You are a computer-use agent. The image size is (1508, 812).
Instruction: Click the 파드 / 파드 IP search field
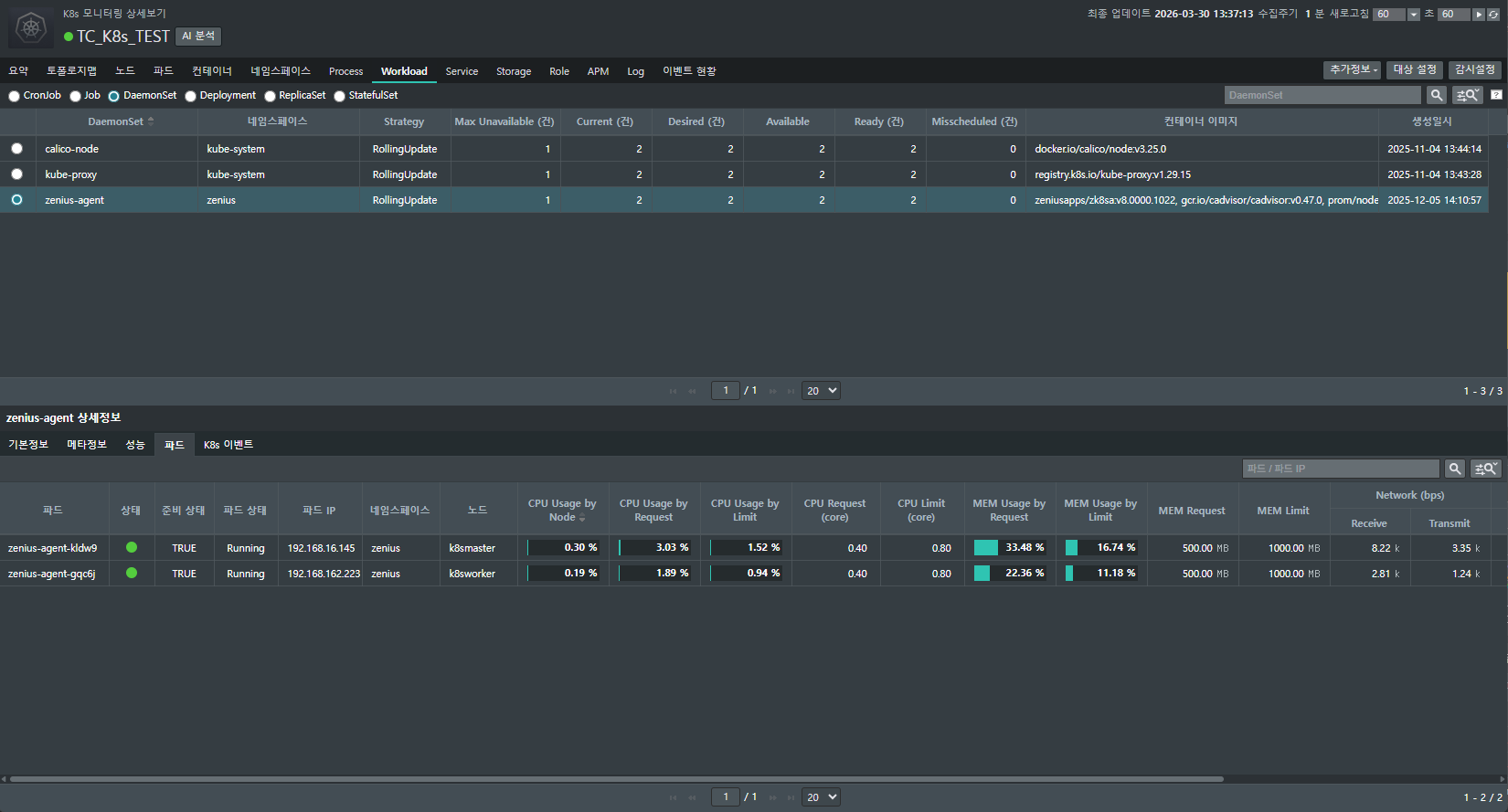pyautogui.click(x=1340, y=469)
